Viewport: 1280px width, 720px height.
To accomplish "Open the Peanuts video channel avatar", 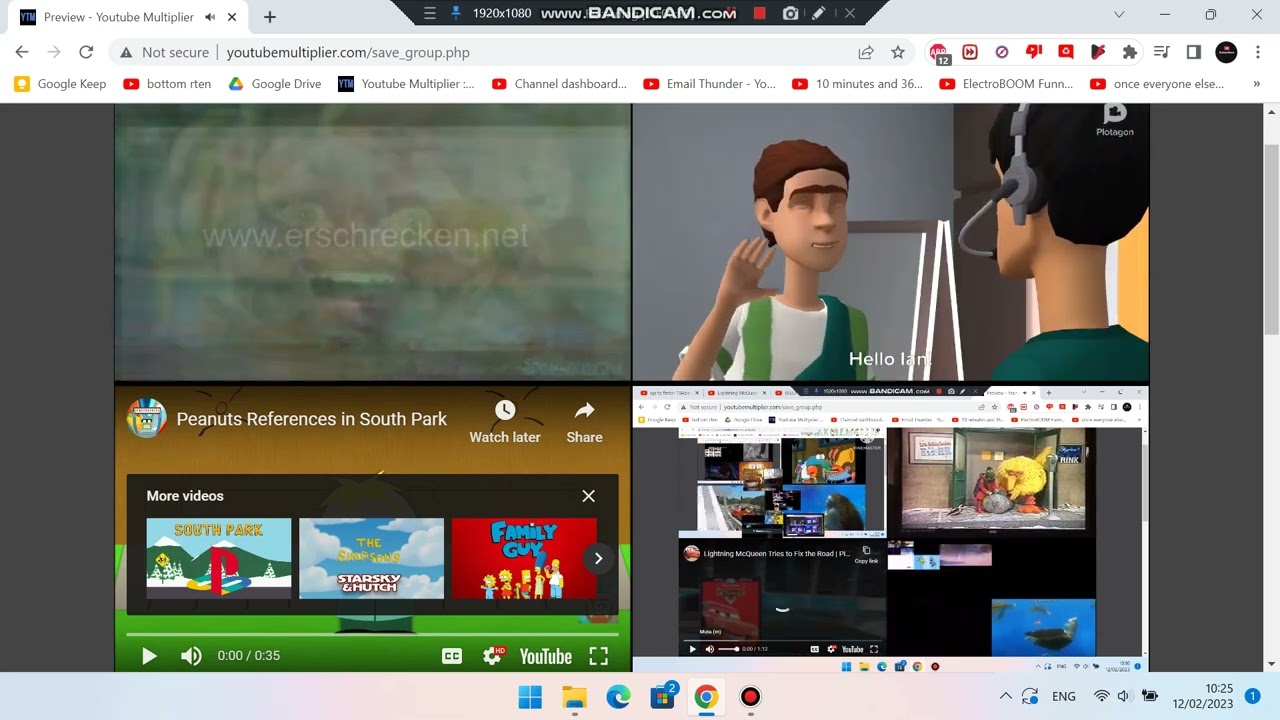I will tap(147, 419).
